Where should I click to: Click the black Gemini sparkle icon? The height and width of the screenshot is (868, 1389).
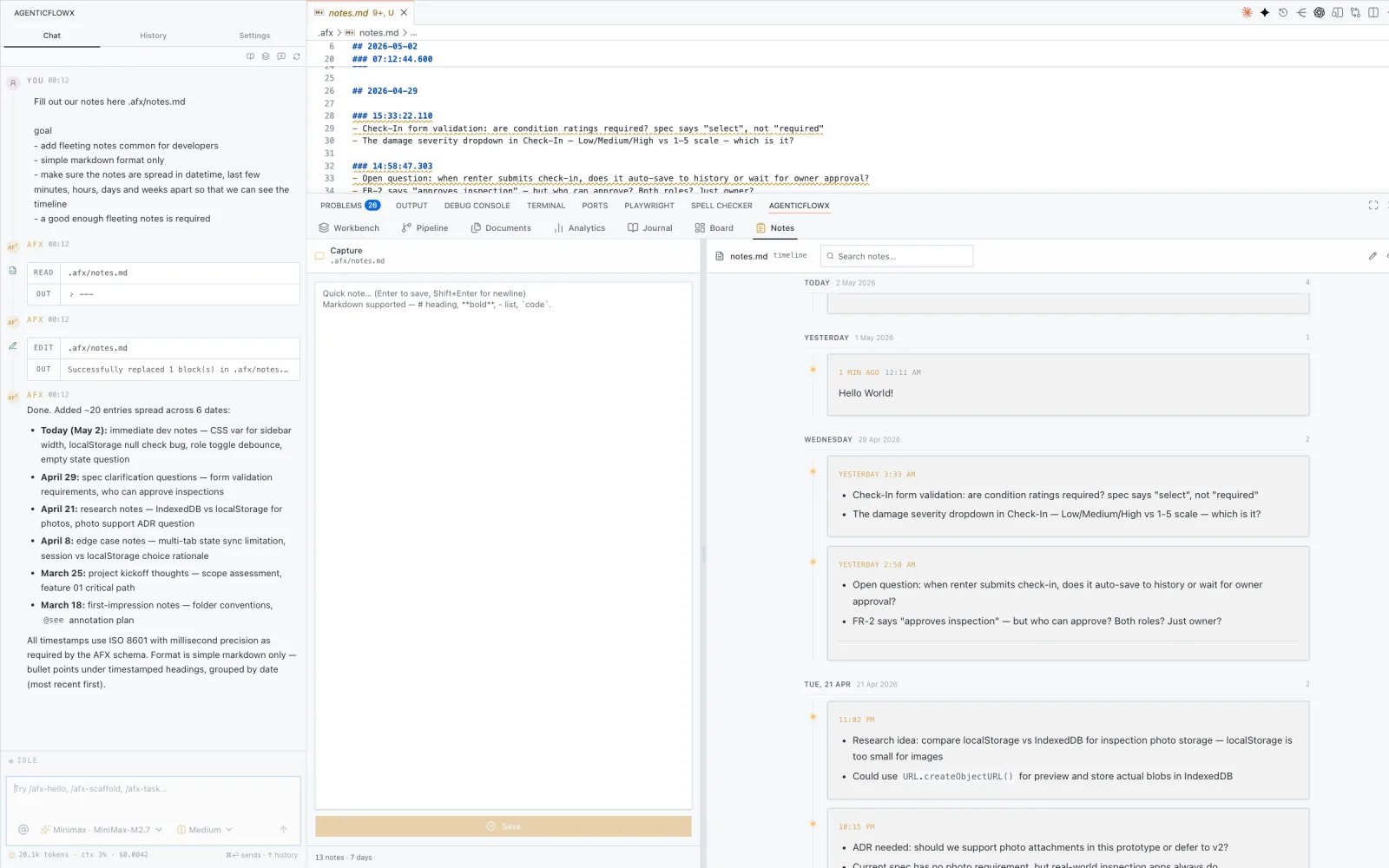[1265, 12]
